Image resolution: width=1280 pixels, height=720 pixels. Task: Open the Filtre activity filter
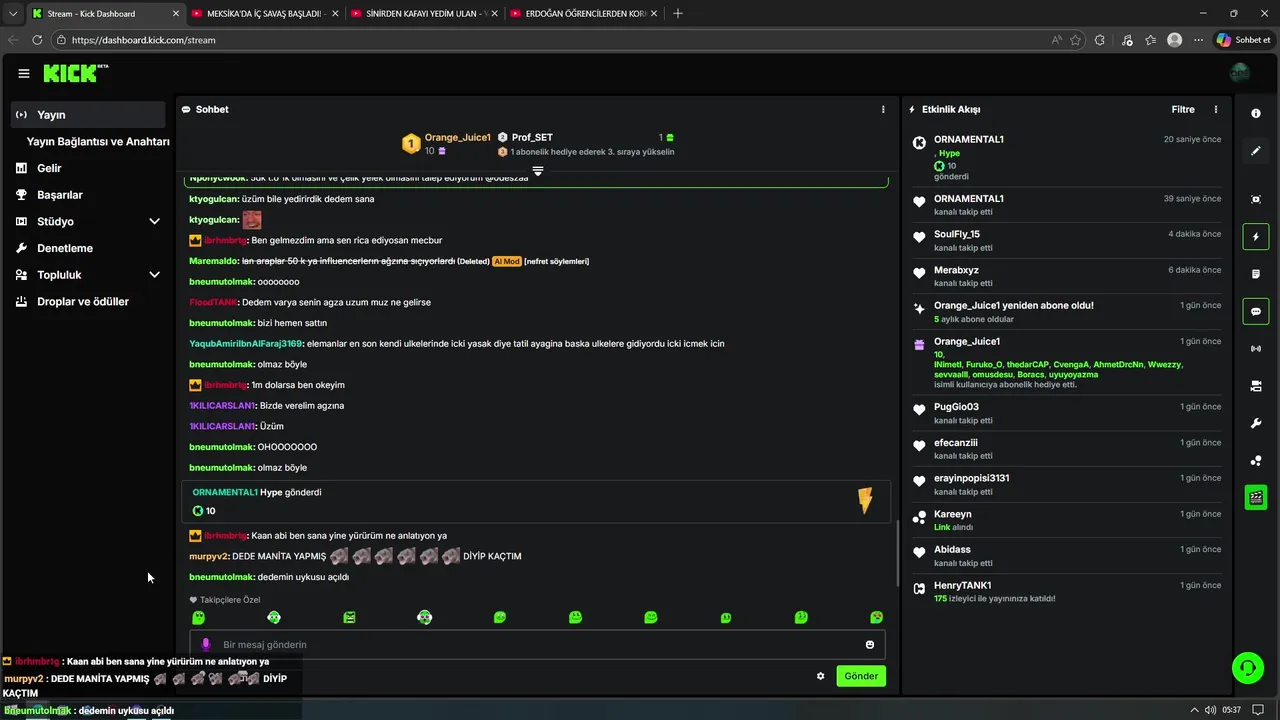[x=1183, y=109]
